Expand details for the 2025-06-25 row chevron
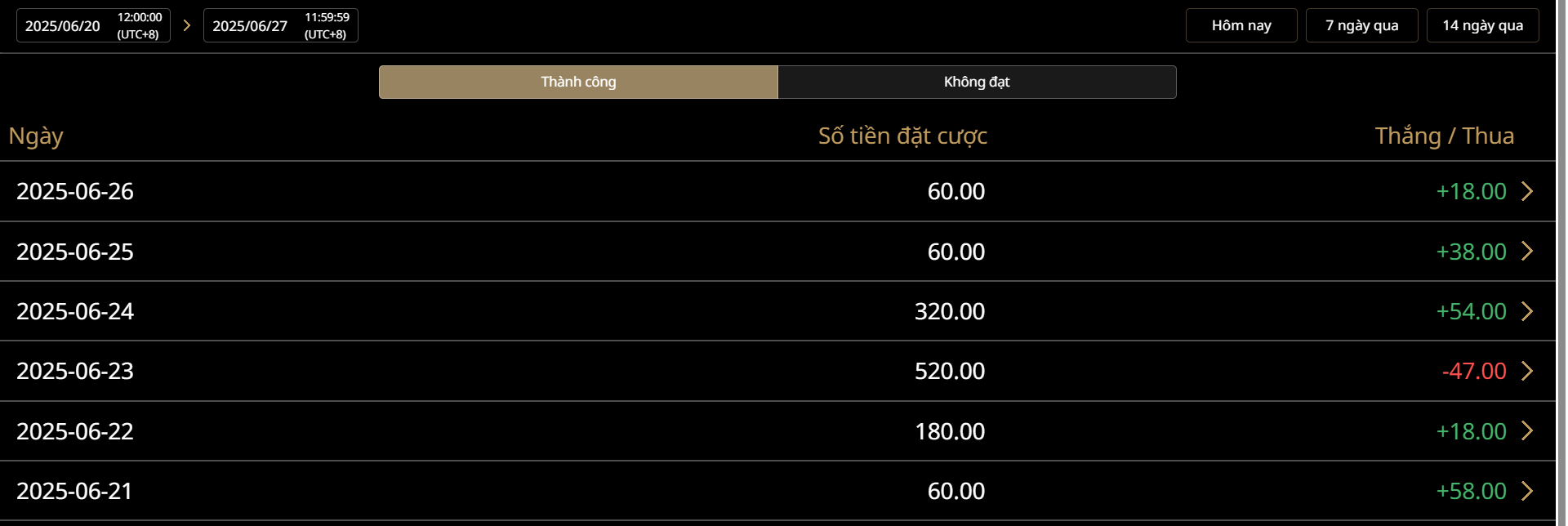 point(1527,251)
